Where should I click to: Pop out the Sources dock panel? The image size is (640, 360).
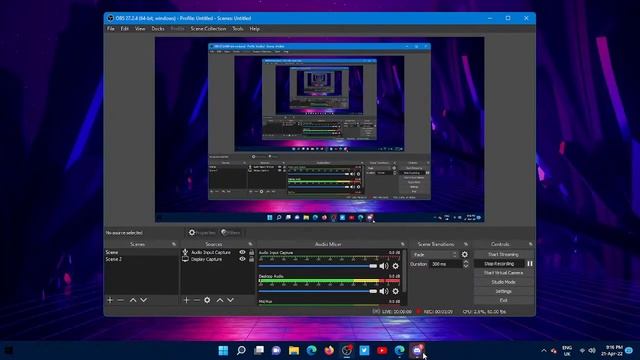click(251, 244)
